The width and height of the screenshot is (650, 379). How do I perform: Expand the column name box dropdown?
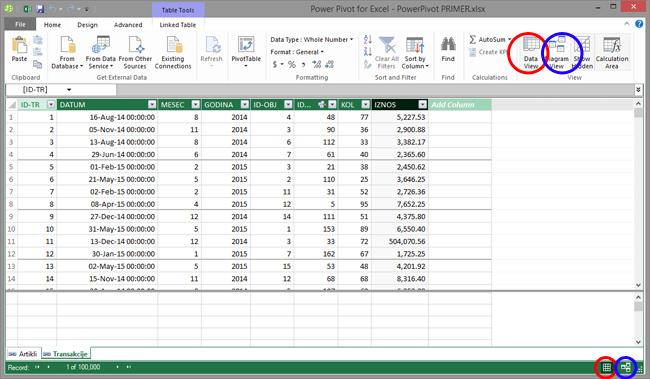tap(69, 90)
